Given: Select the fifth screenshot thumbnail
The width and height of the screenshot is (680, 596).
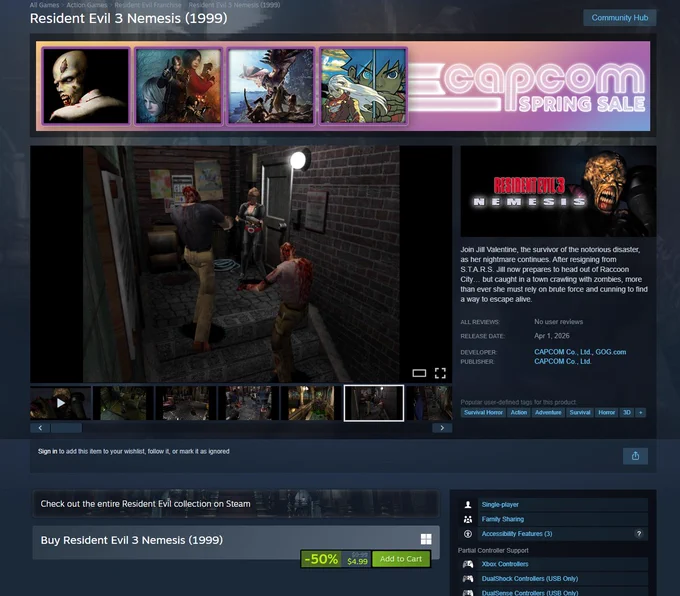Looking at the screenshot, I should [x=311, y=403].
